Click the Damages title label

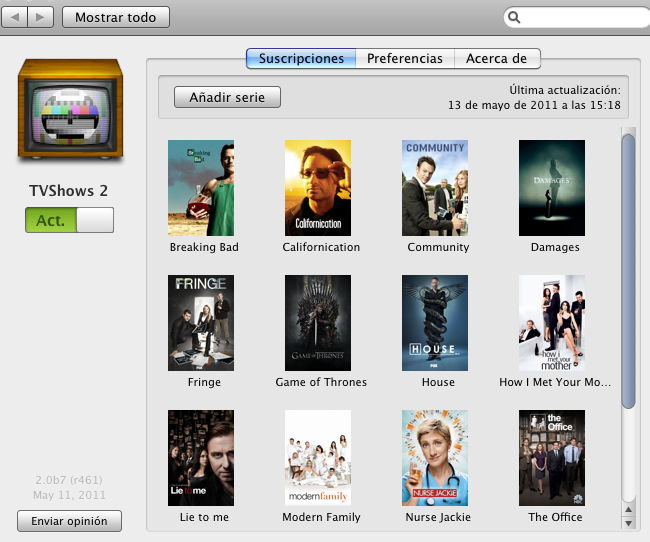pos(555,247)
